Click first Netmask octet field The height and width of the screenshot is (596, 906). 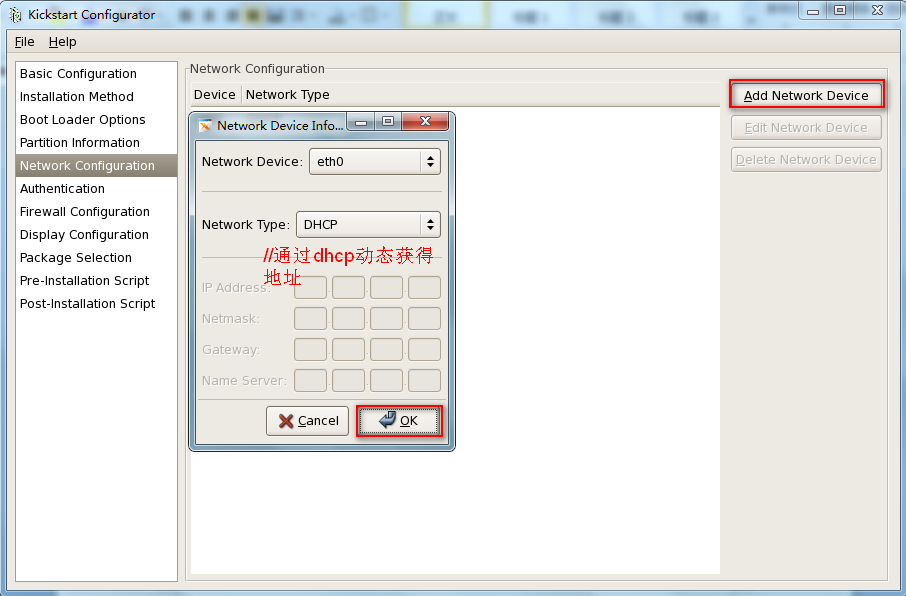coord(310,319)
